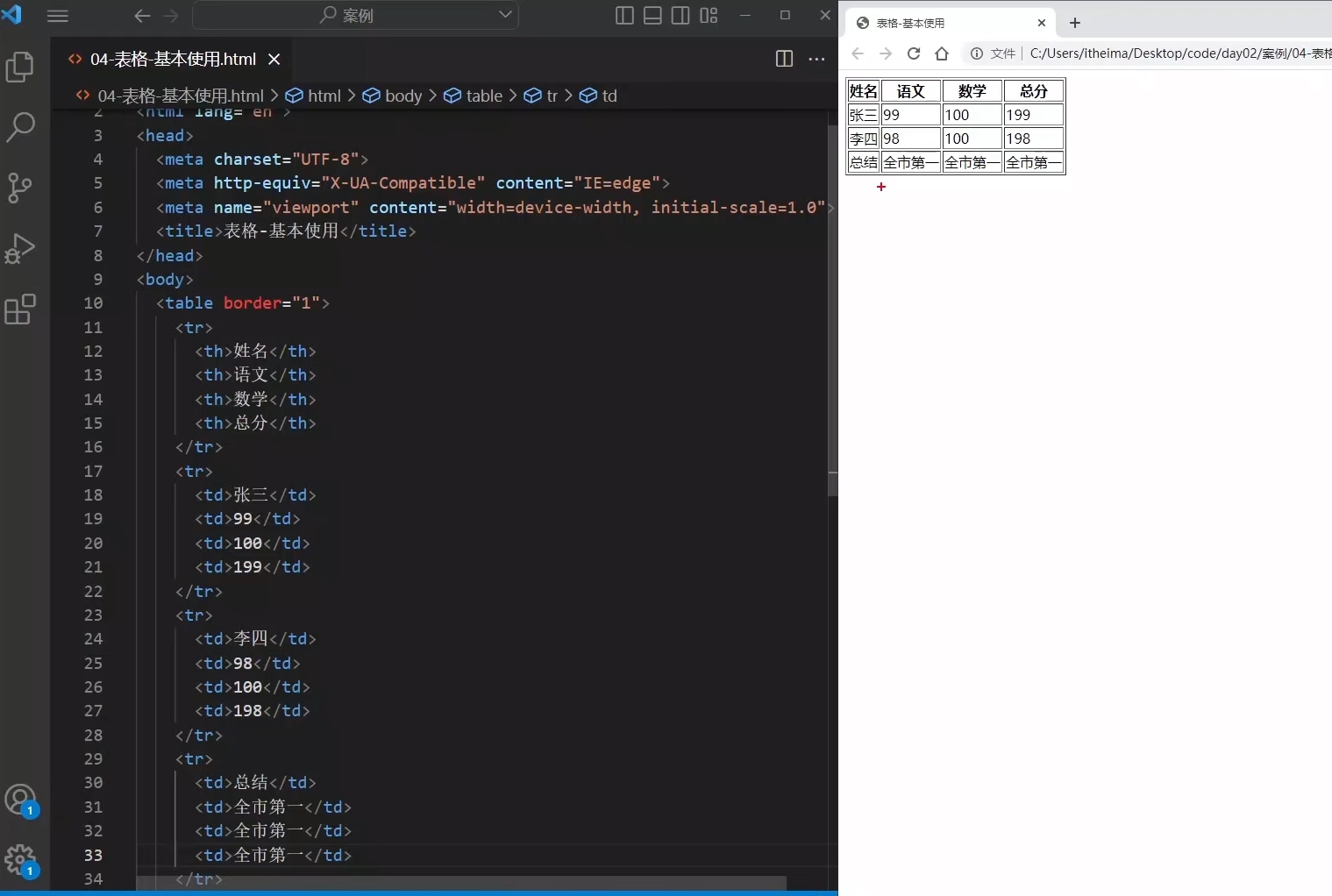This screenshot has height=896, width=1332.
Task: Click the 语文 header cell in browser table
Action: click(911, 91)
